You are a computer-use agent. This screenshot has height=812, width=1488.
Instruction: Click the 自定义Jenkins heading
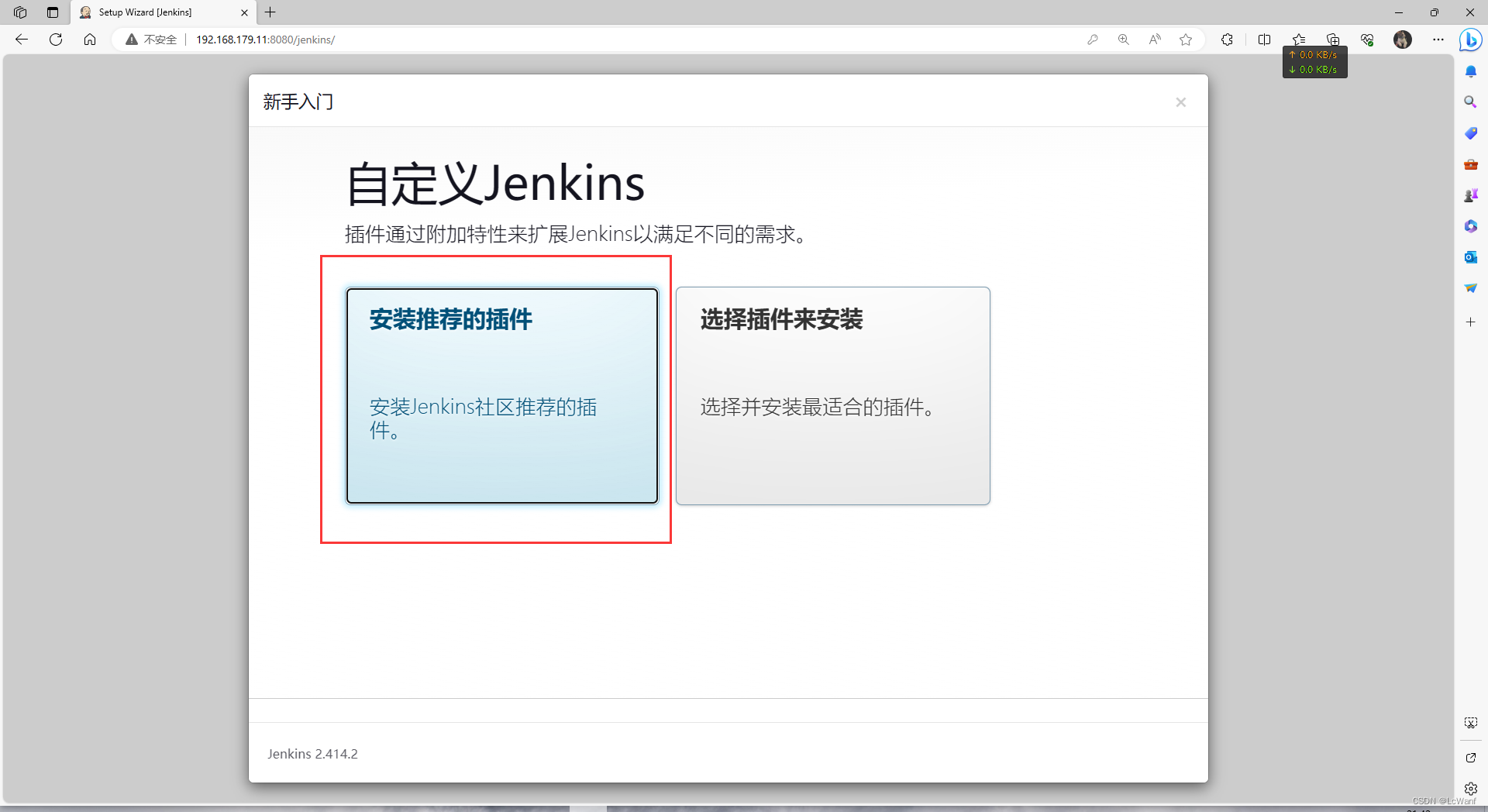(494, 184)
